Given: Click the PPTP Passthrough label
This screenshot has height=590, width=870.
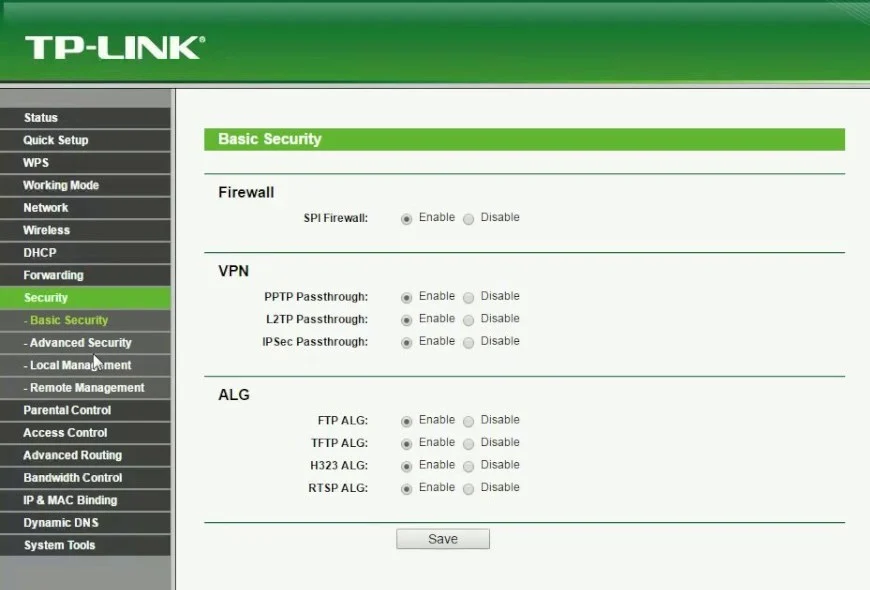Looking at the screenshot, I should point(316,297).
